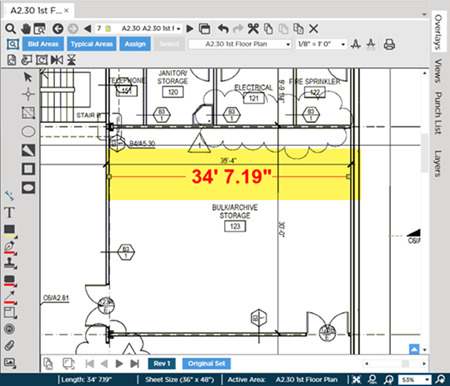This screenshot has width=450, height=386.
Task: Click the Bid Areas button
Action: 43,44
